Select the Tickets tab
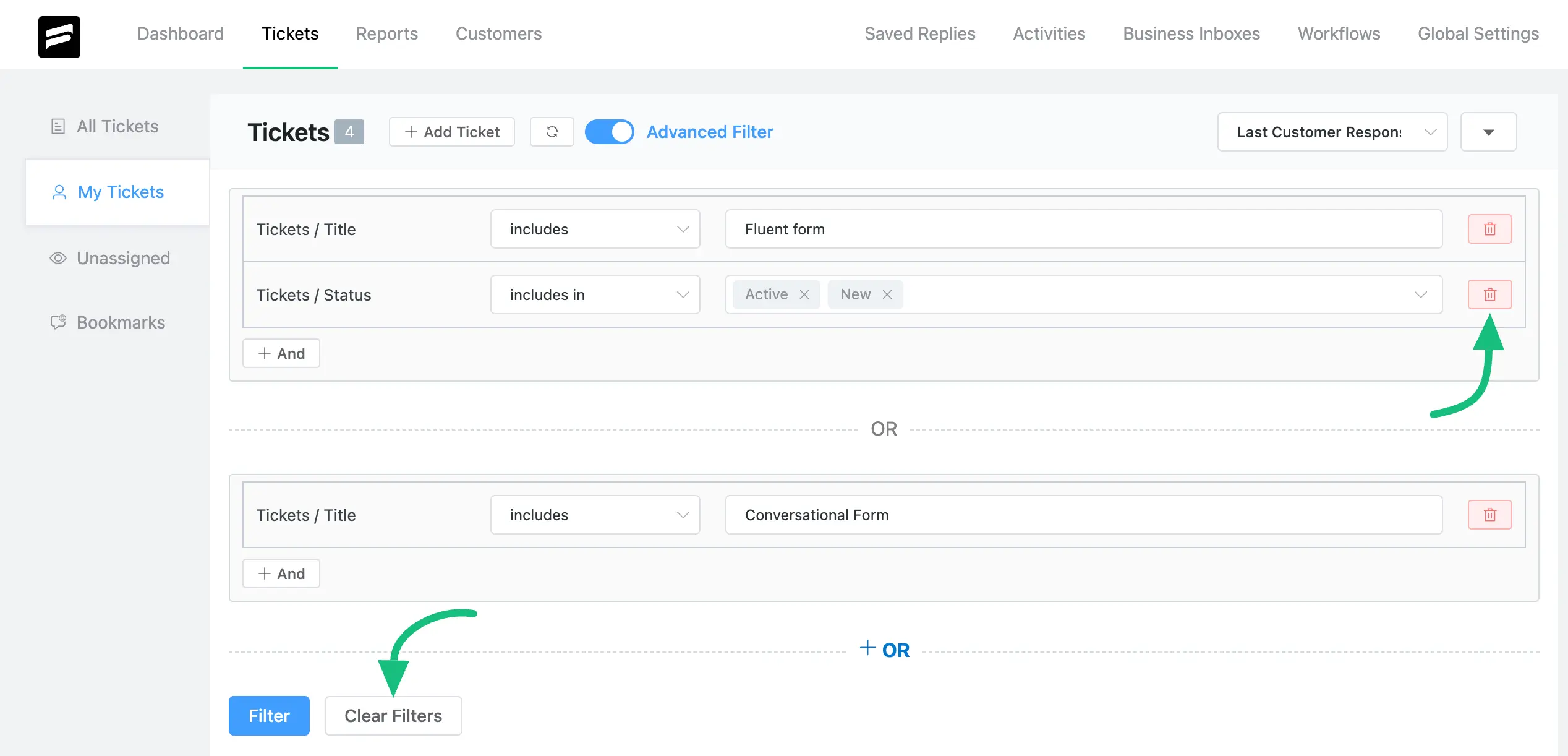 coord(290,33)
